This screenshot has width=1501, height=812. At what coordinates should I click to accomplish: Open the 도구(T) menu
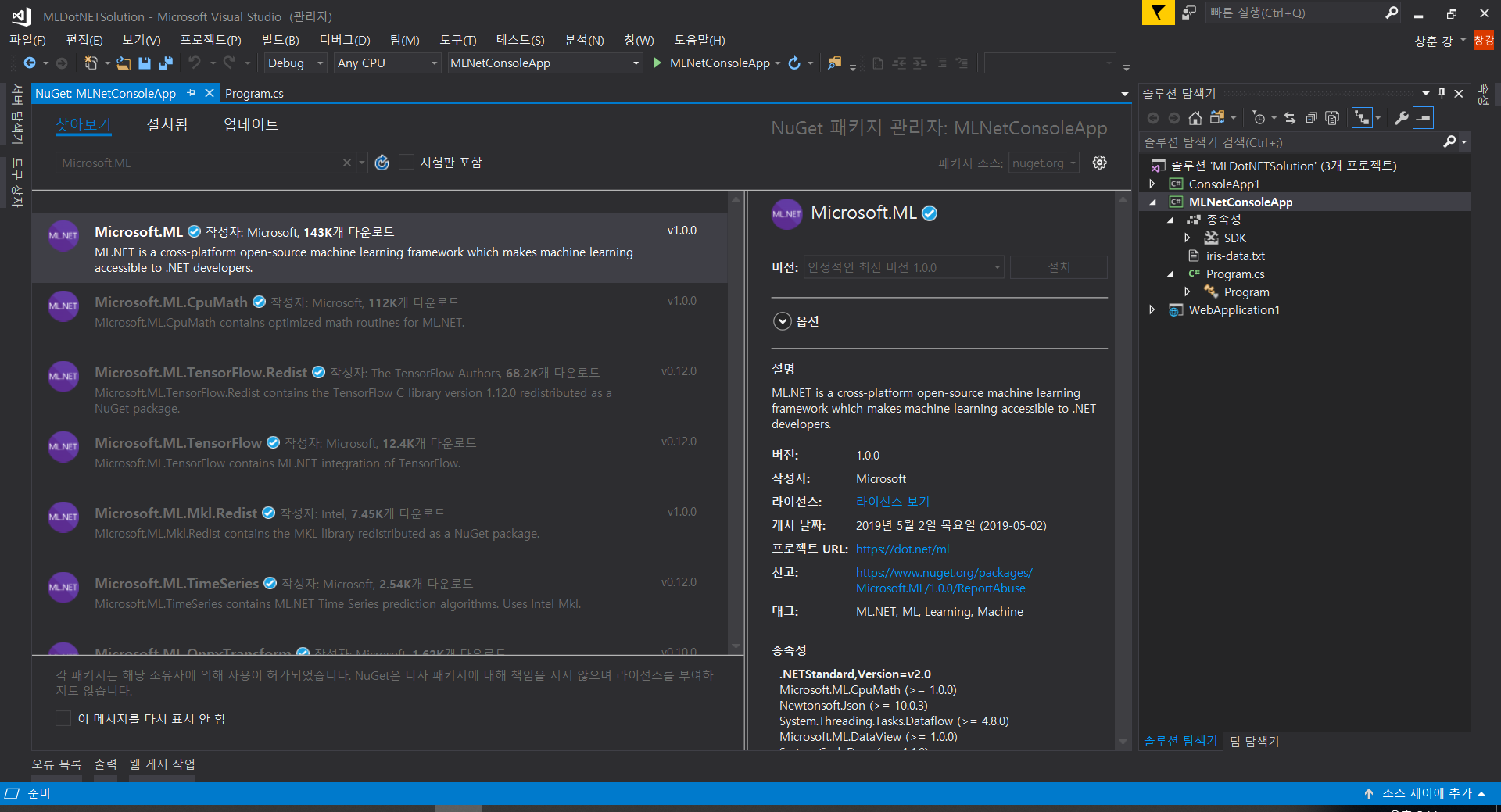tap(457, 40)
